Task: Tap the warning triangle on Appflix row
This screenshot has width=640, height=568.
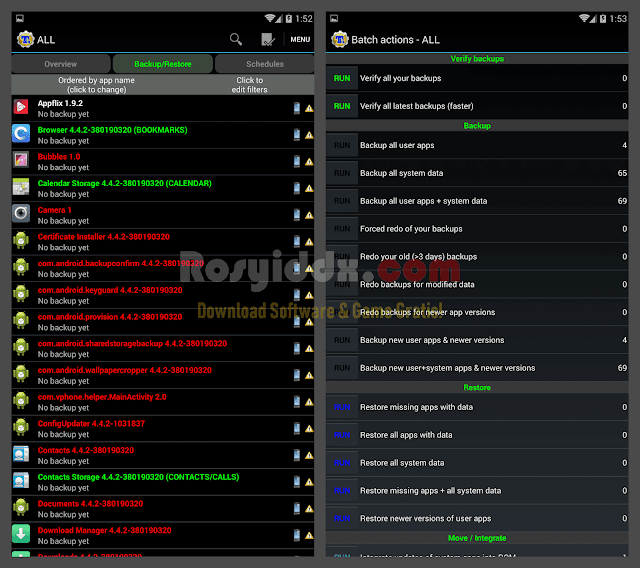Action: [x=309, y=109]
